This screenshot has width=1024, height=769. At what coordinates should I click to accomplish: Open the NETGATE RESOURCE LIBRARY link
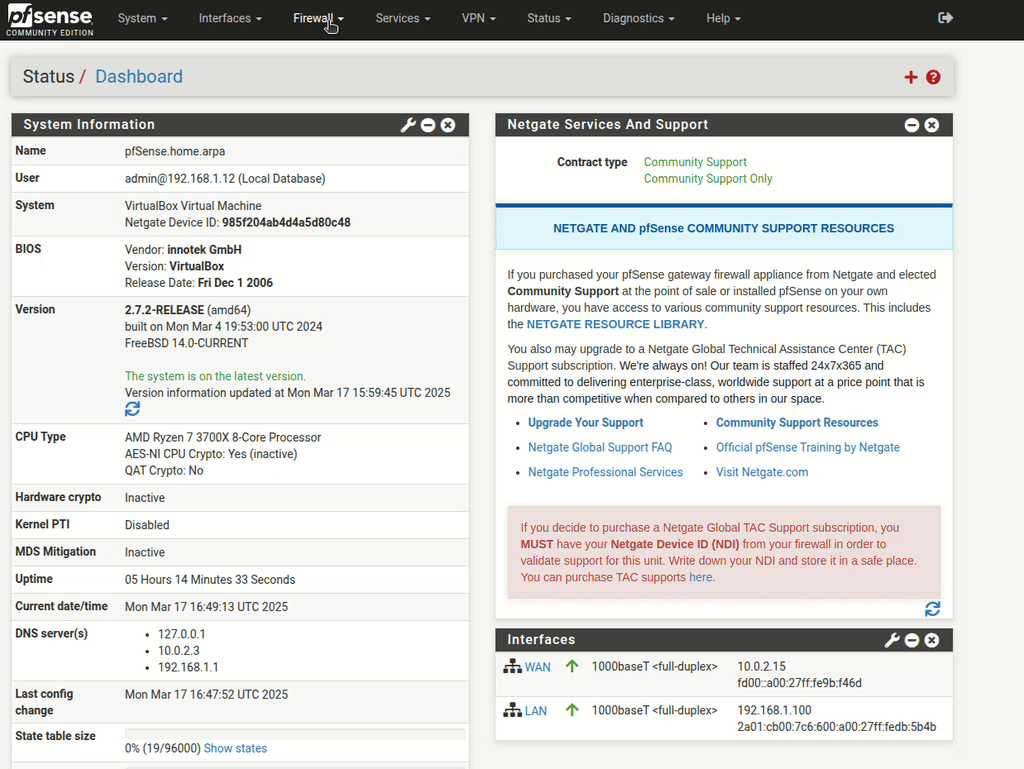616,324
